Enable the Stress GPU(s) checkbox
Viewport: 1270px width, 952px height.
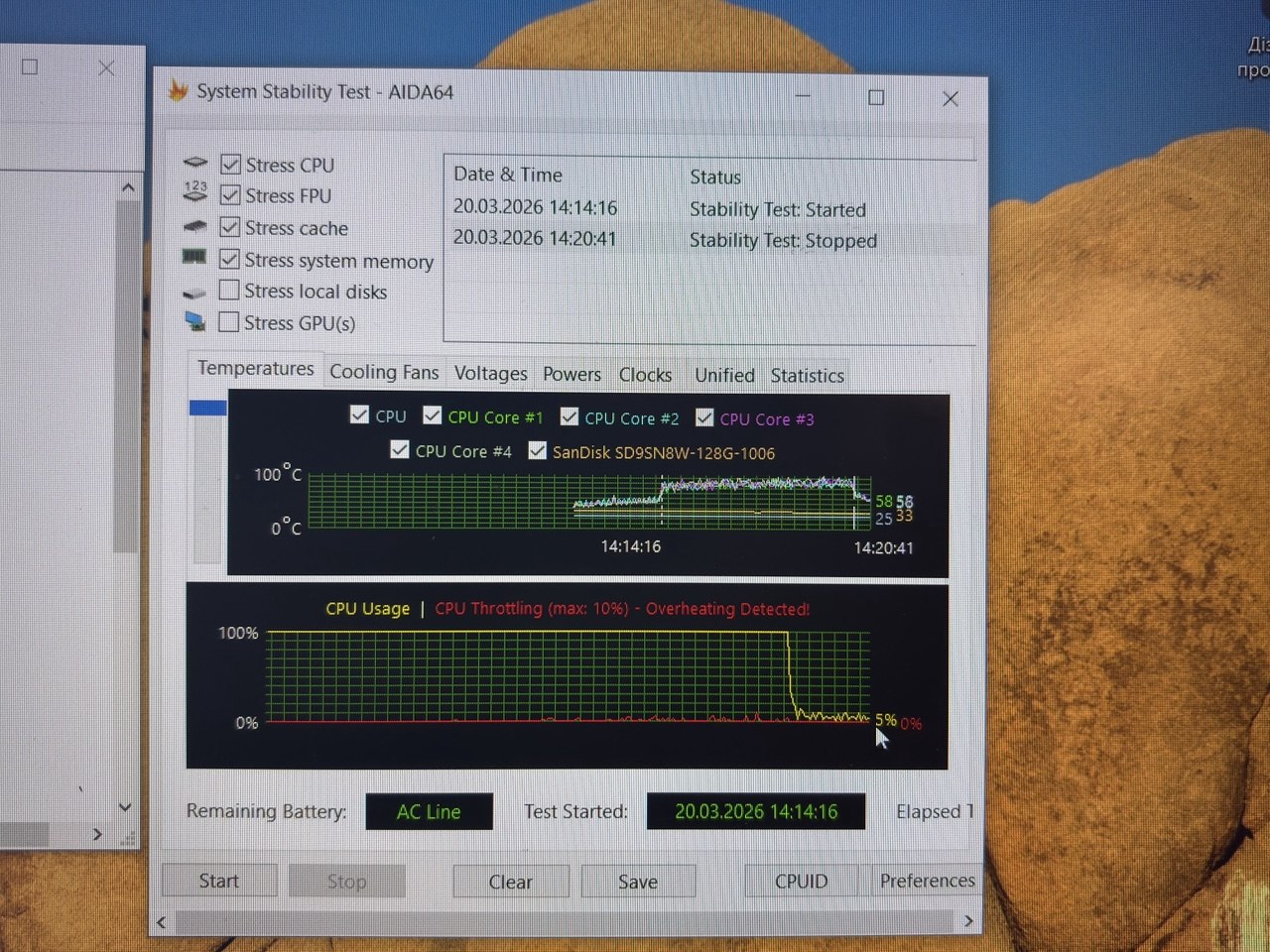[x=229, y=322]
